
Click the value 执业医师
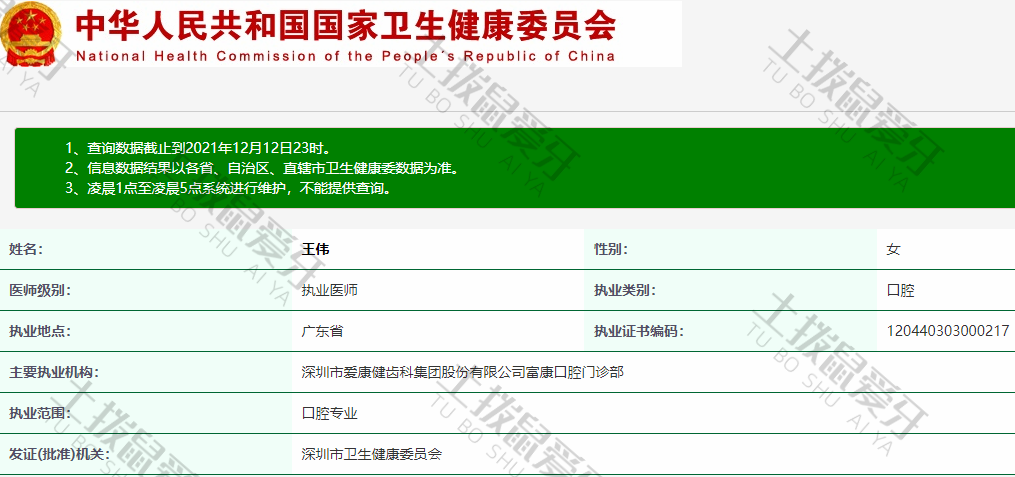[x=329, y=290]
